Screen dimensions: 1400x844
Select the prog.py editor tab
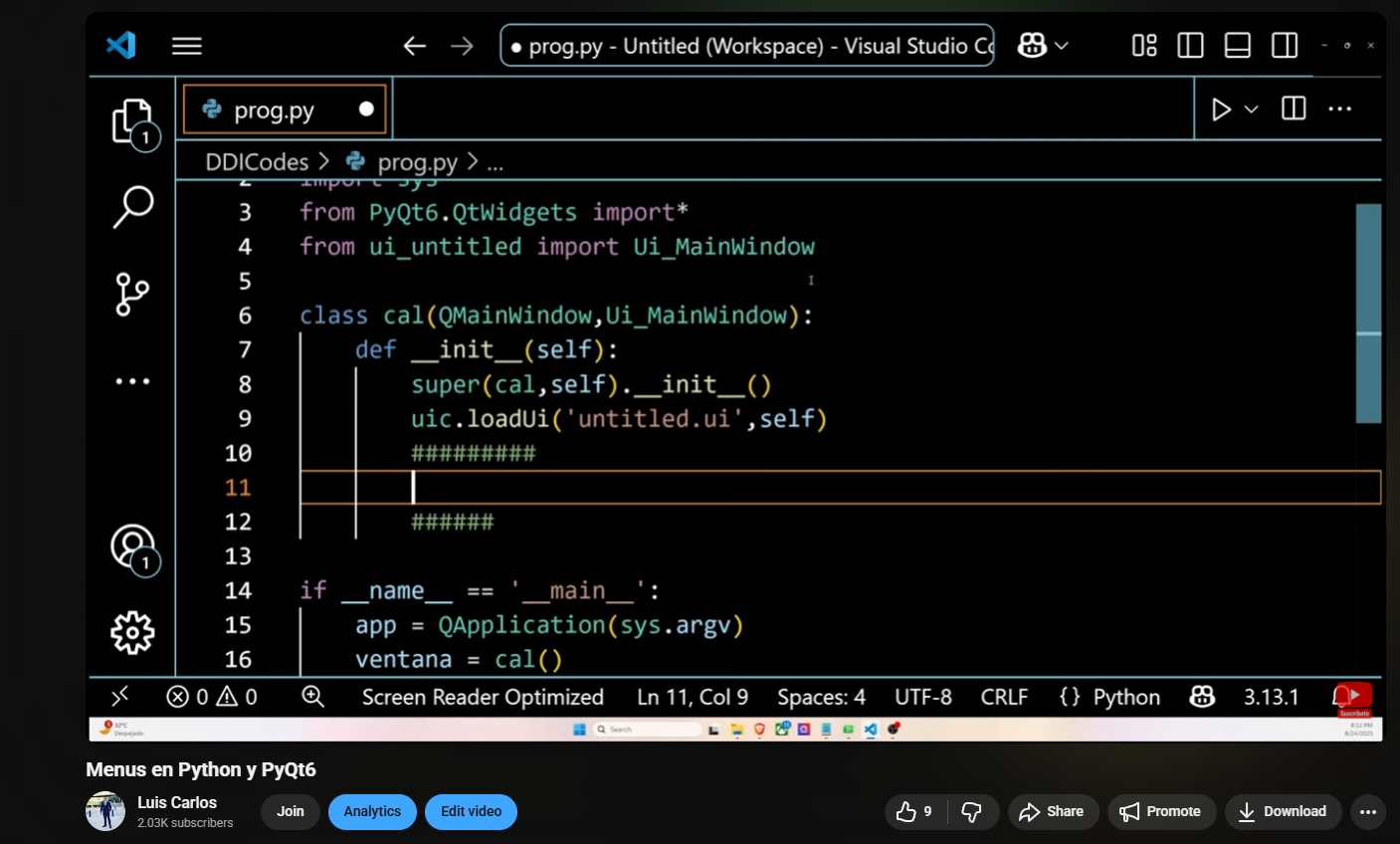click(274, 110)
